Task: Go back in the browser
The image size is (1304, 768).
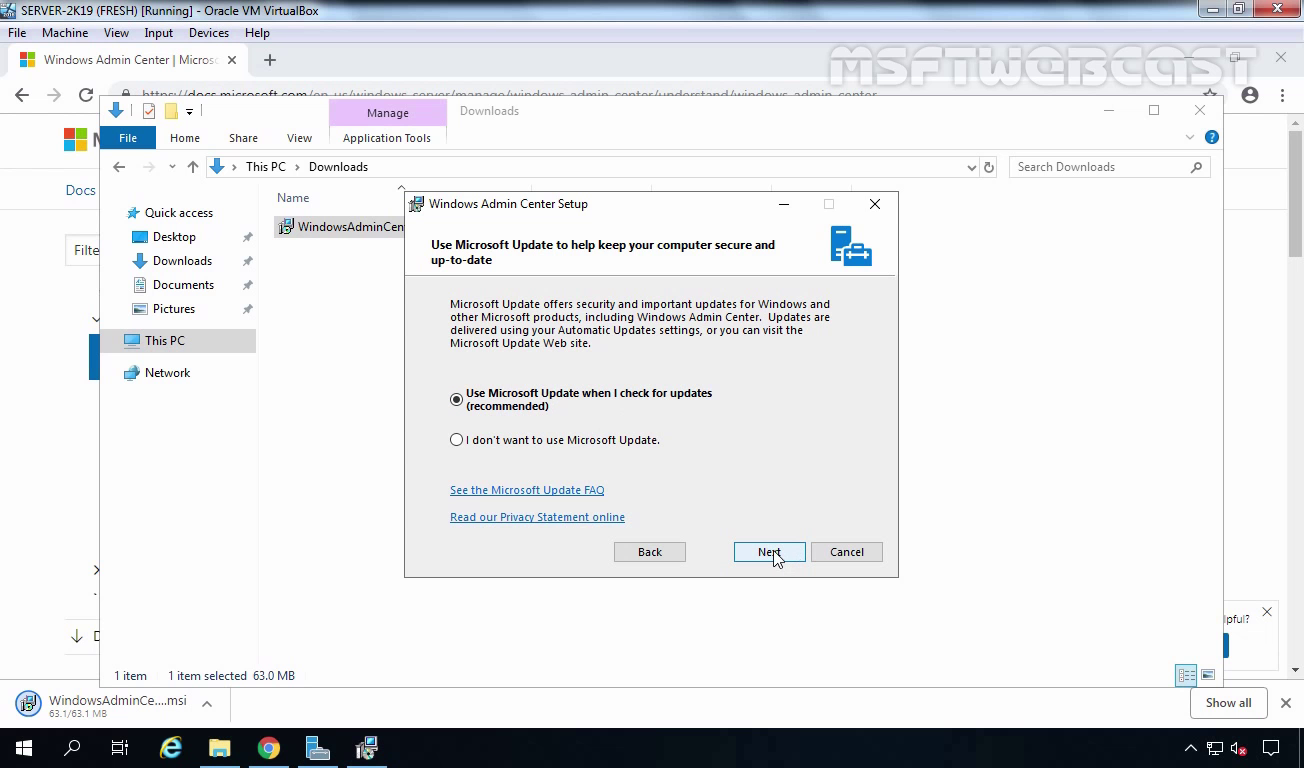Action: tap(22, 95)
